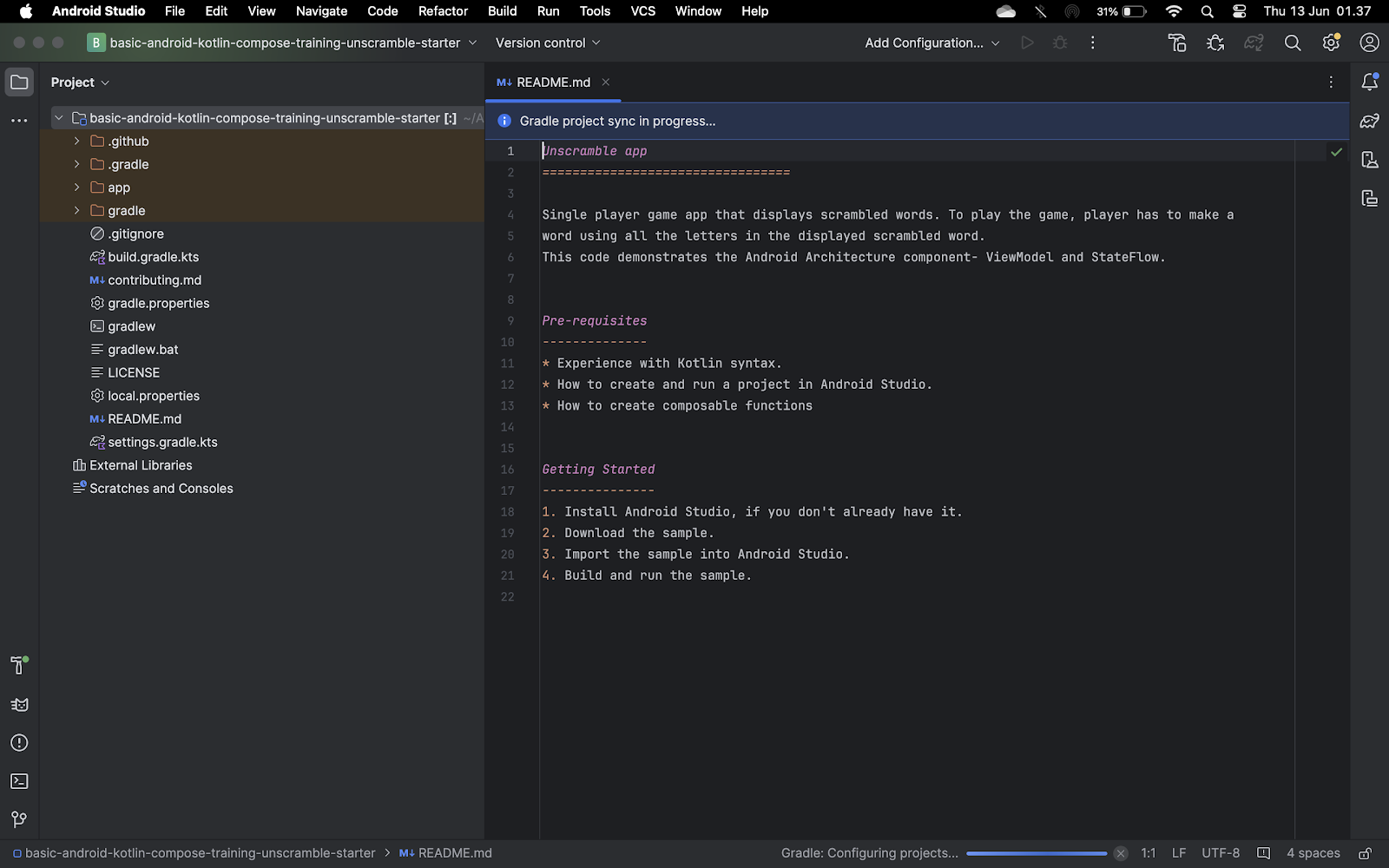Open the more tool windows ellipsis
The height and width of the screenshot is (868, 1389).
pyautogui.click(x=19, y=121)
